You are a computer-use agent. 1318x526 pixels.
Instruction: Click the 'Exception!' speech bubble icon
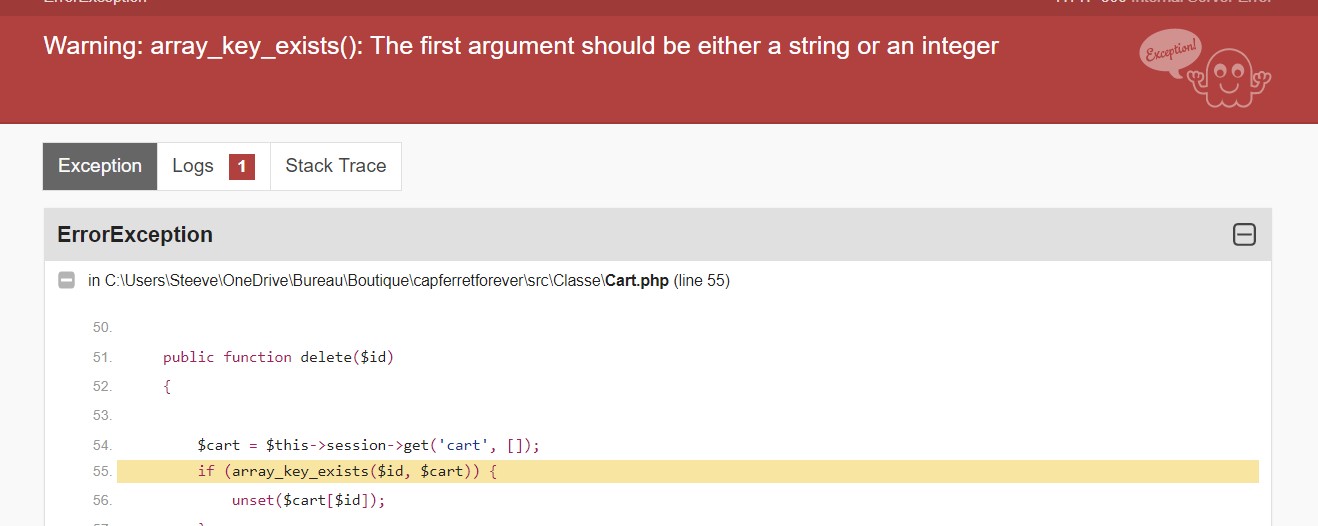[1169, 52]
